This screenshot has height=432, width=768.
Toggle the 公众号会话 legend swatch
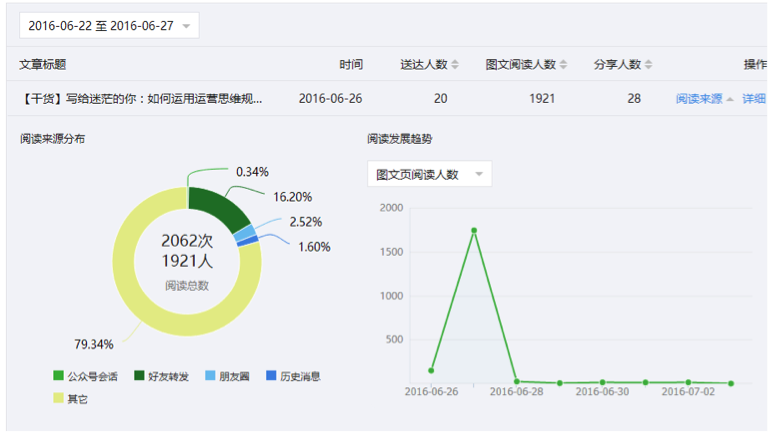tap(58, 376)
